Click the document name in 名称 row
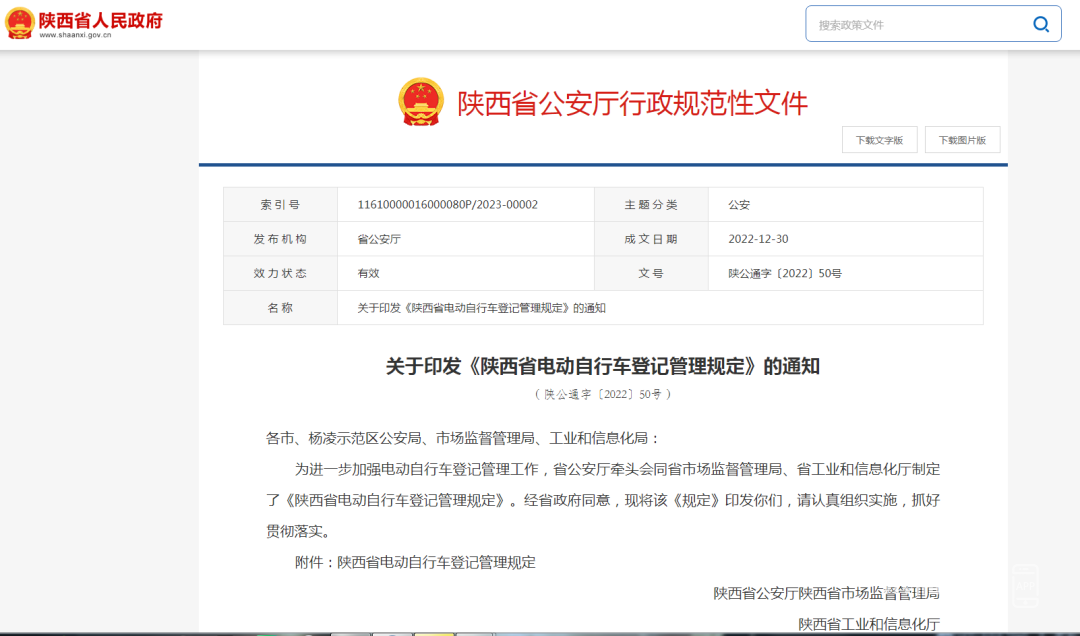 click(x=481, y=308)
